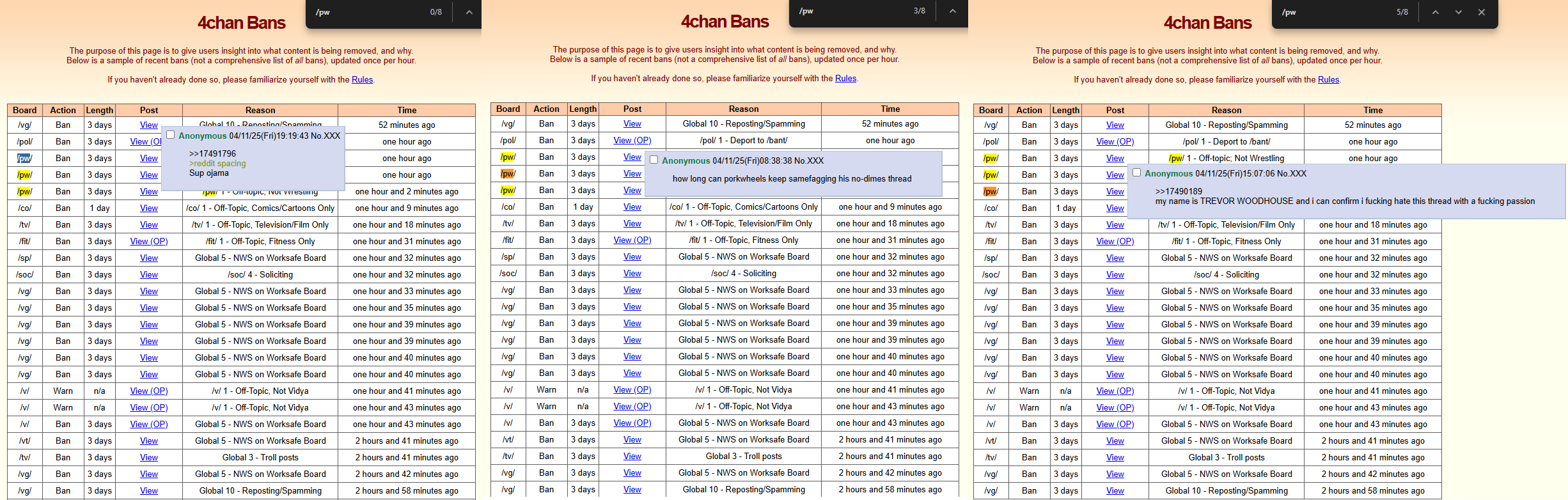This screenshot has width=1568, height=500.
Task: Open View link for /soc/ row, leftmost table
Action: [x=149, y=274]
